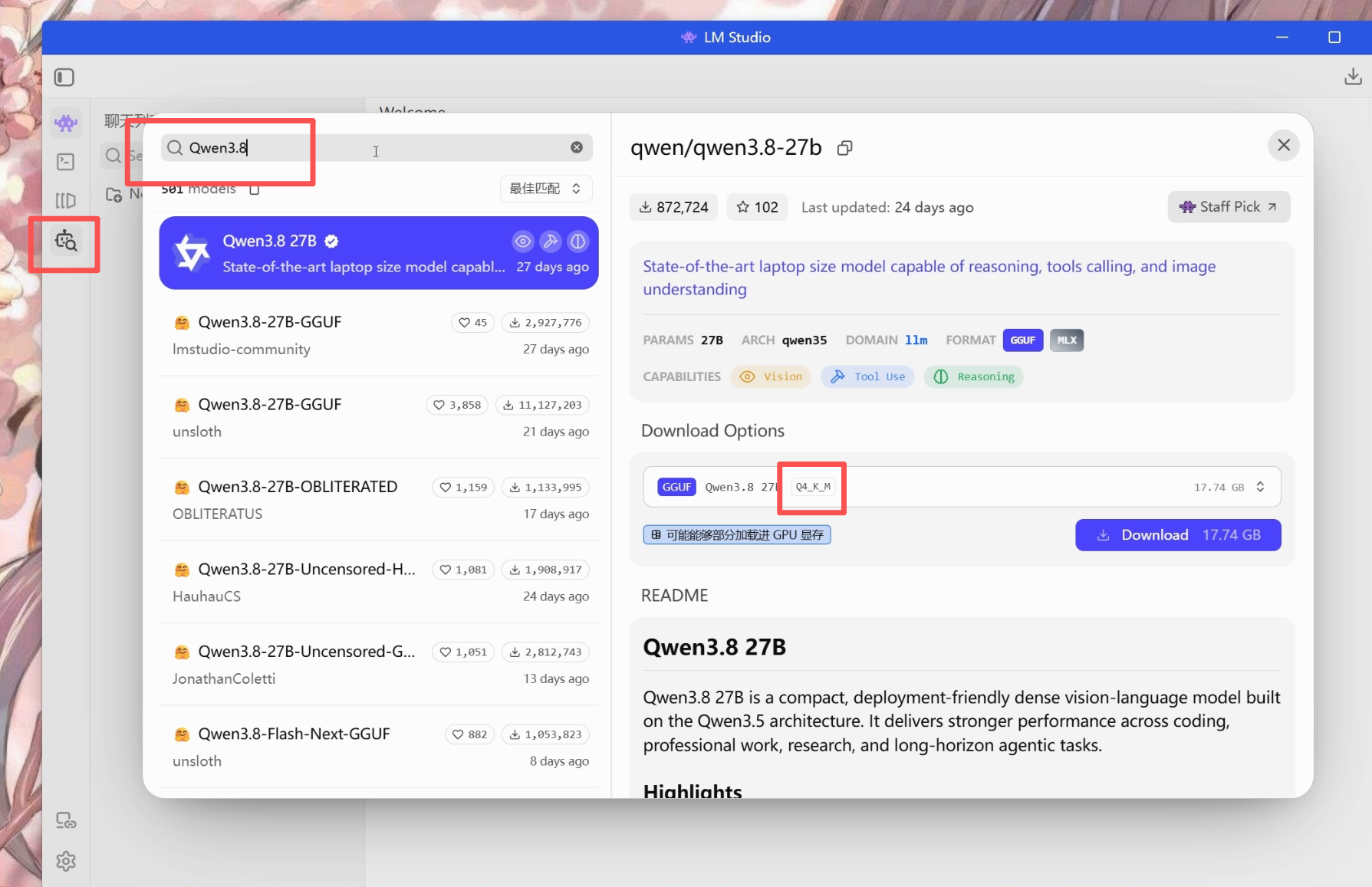1372x887 pixels.
Task: Open the device link icon above settings
Action: click(x=66, y=821)
